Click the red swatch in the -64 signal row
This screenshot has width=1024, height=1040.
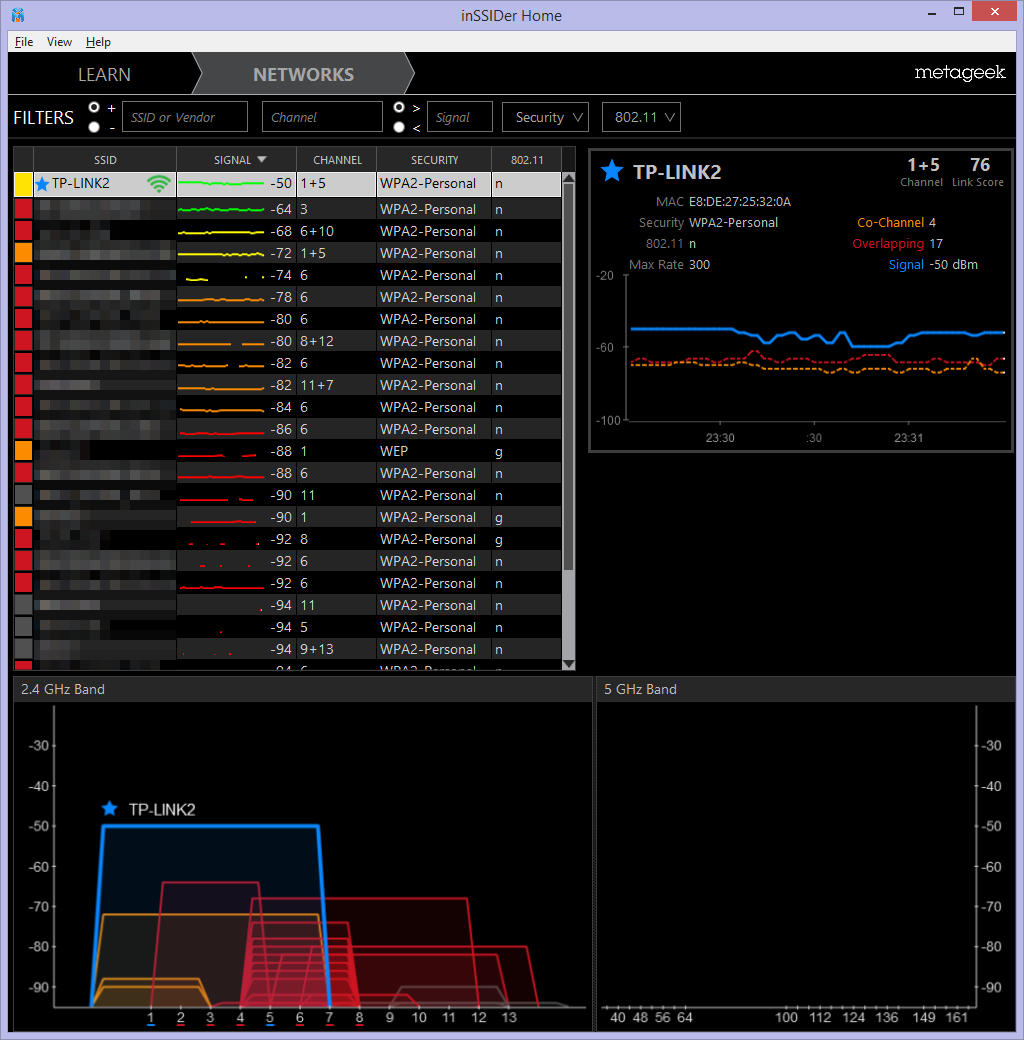click(x=23, y=209)
